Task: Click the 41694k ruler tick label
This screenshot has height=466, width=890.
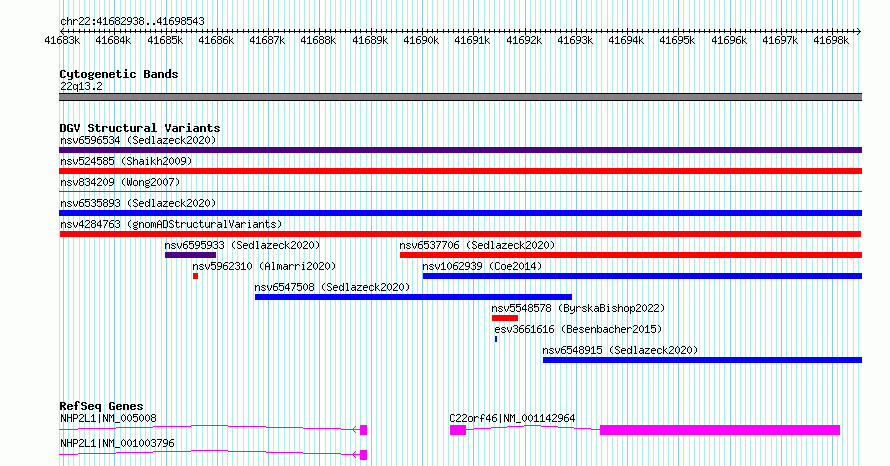Action: point(625,40)
